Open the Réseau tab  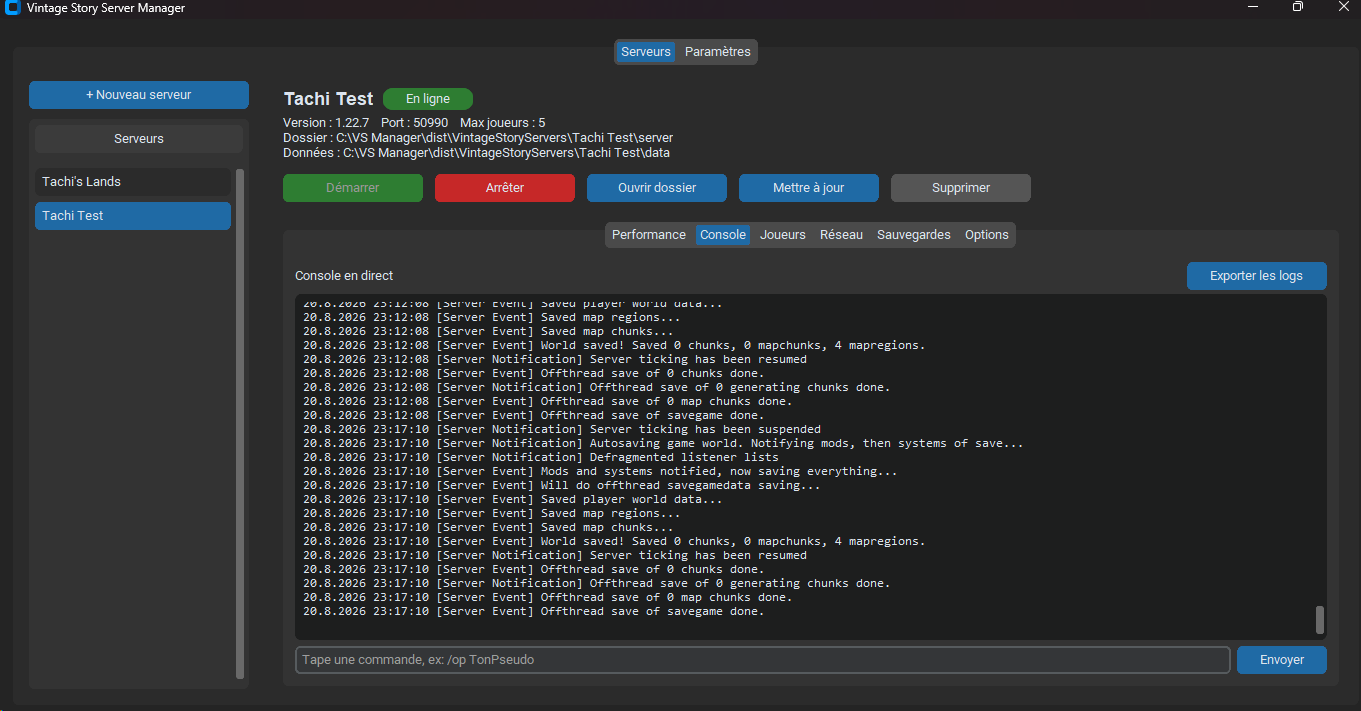point(841,235)
